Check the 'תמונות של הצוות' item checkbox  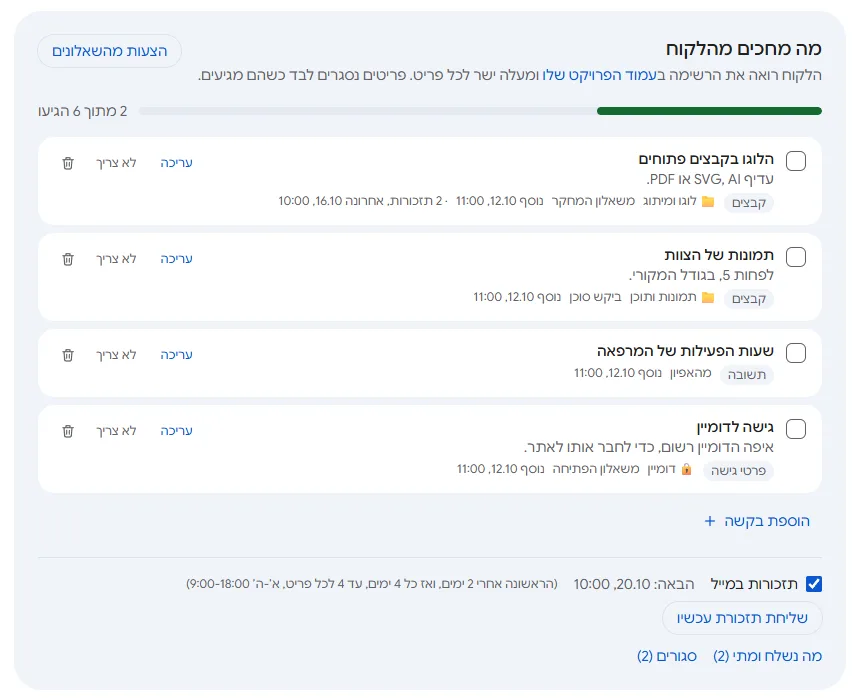[x=796, y=257]
